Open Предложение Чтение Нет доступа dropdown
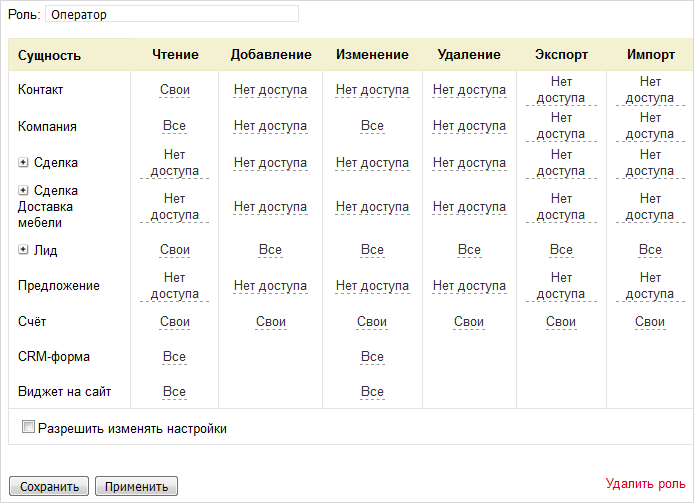The image size is (694, 503). 174,286
